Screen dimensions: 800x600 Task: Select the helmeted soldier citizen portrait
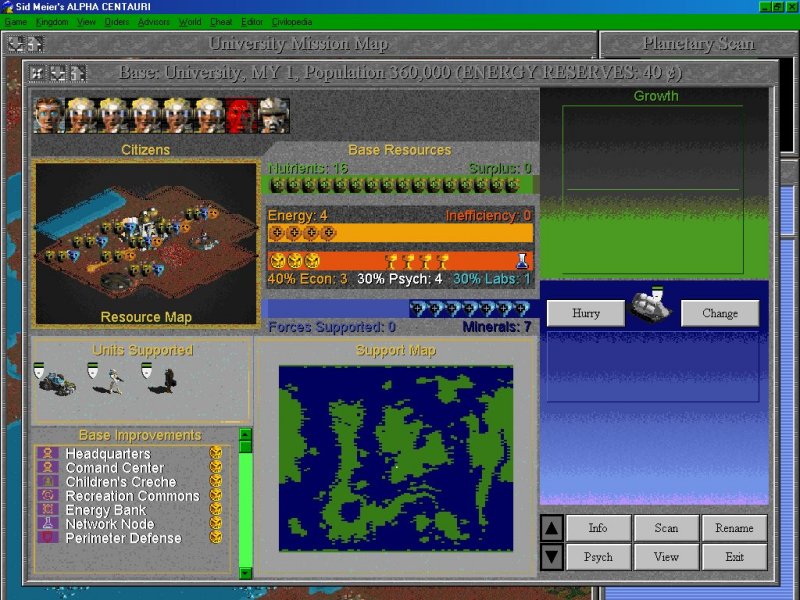coord(273,116)
